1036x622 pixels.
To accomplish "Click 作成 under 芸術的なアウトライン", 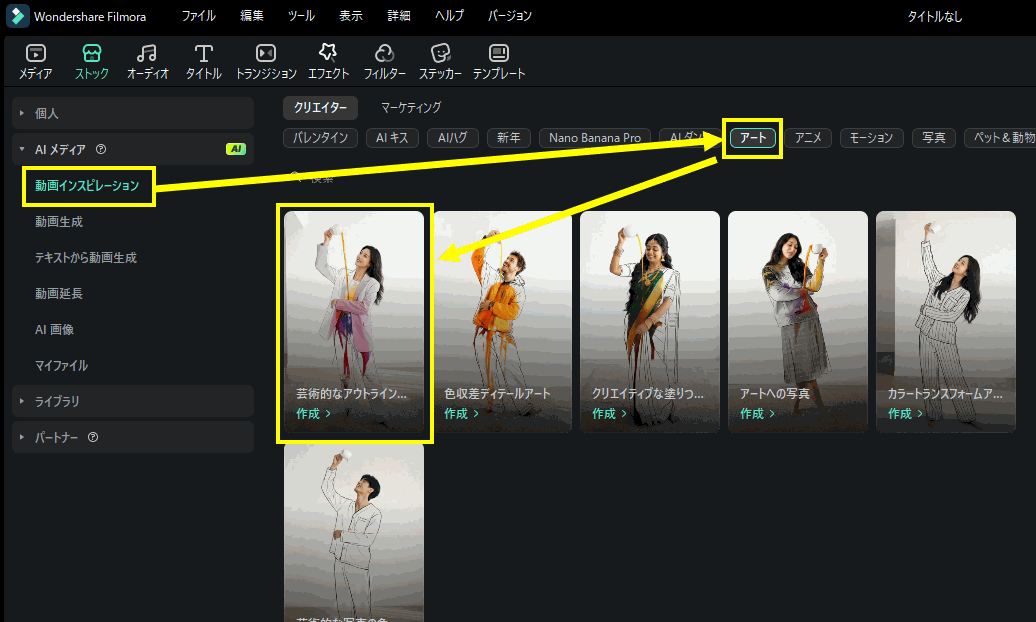I will pyautogui.click(x=313, y=414).
